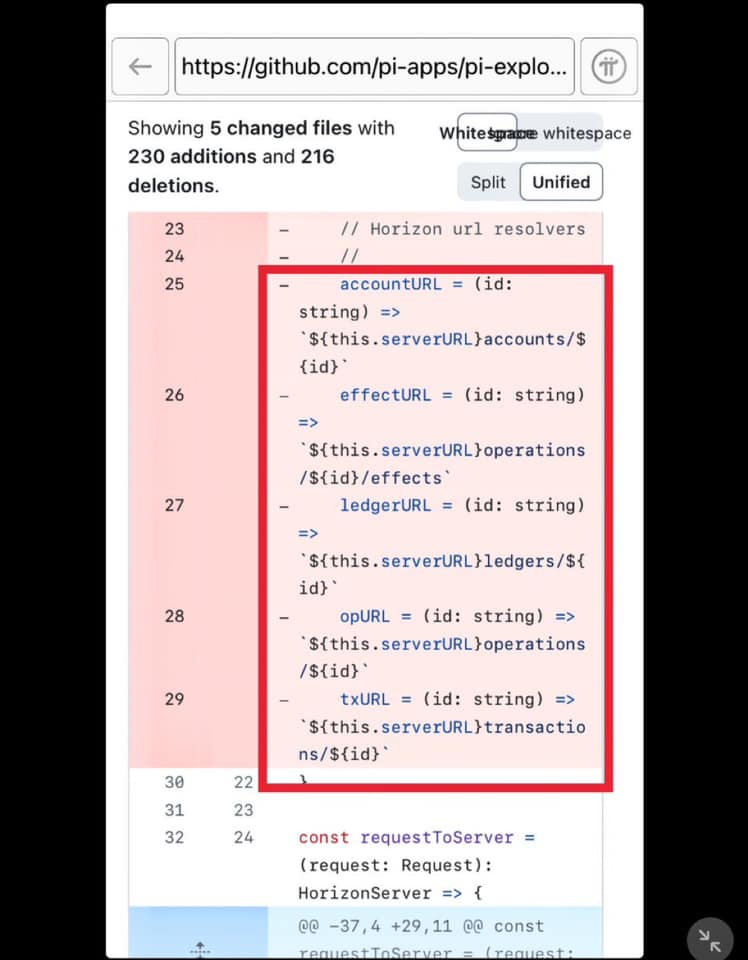Select the Split diff view
This screenshot has height=960, width=748.
click(488, 182)
